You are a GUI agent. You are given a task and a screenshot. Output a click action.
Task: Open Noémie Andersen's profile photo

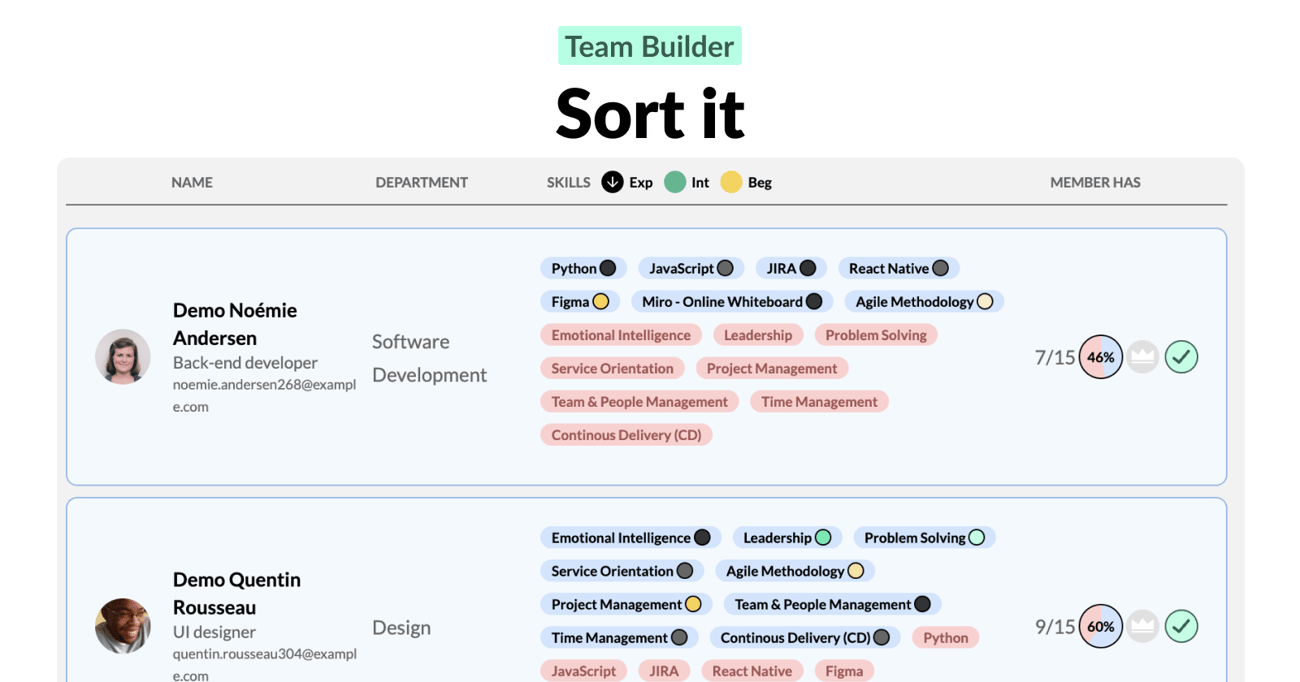pyautogui.click(x=123, y=357)
